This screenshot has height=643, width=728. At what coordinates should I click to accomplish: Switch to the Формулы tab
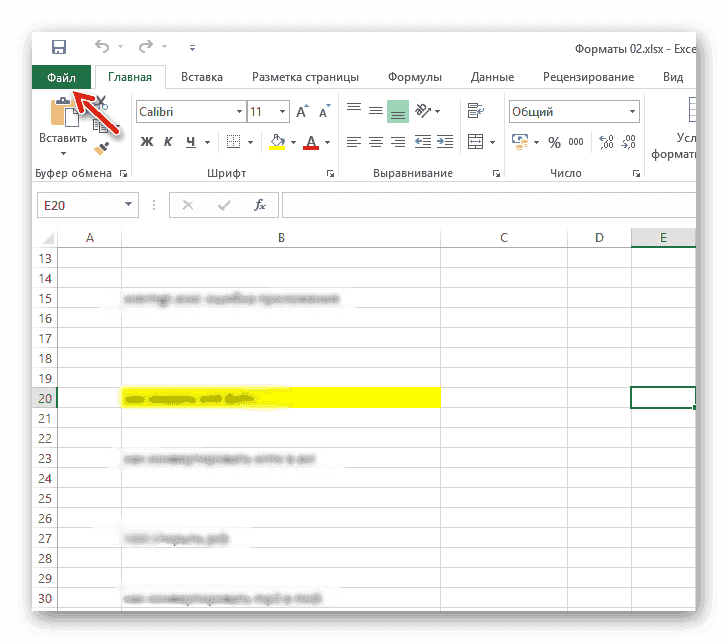pos(415,77)
